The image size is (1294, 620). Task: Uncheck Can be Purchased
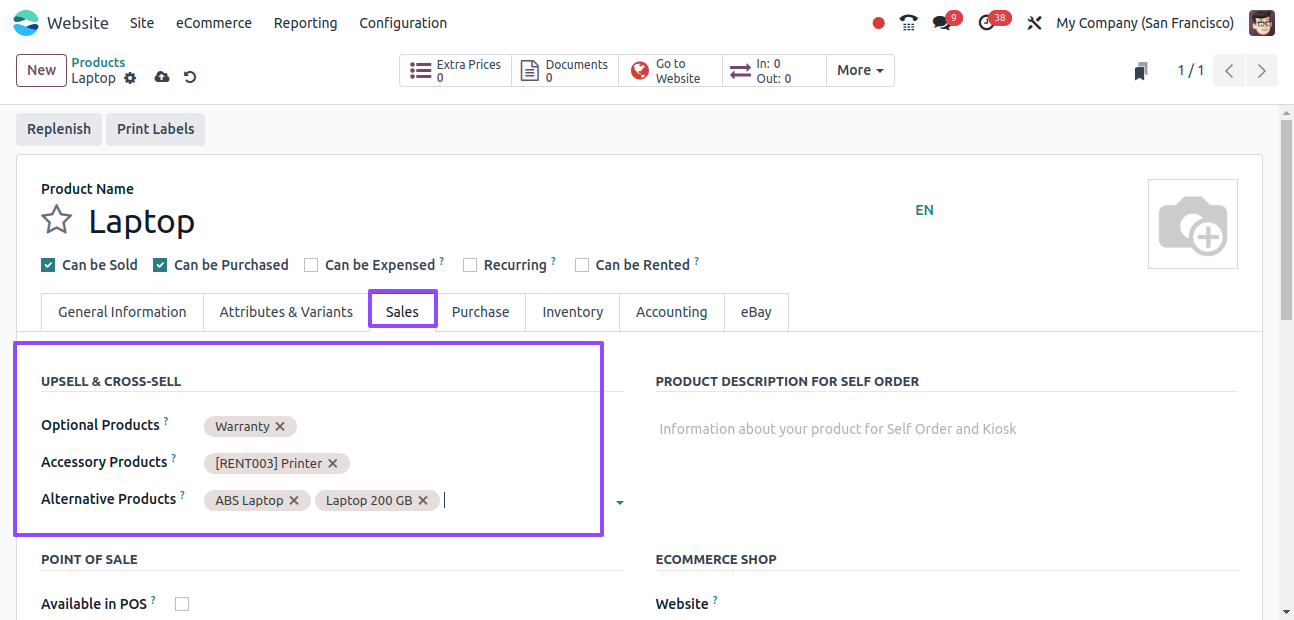[160, 265]
